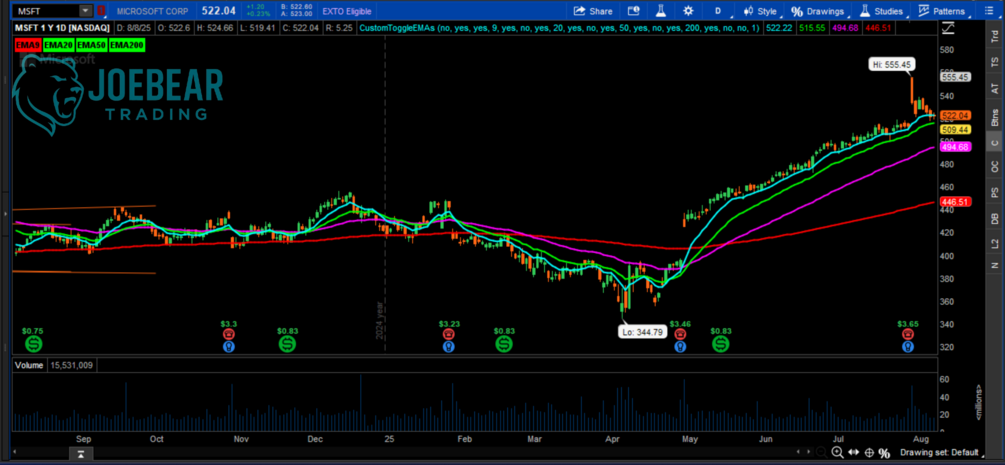Open the Share chart menu
This screenshot has height=465, width=1005.
coord(592,11)
